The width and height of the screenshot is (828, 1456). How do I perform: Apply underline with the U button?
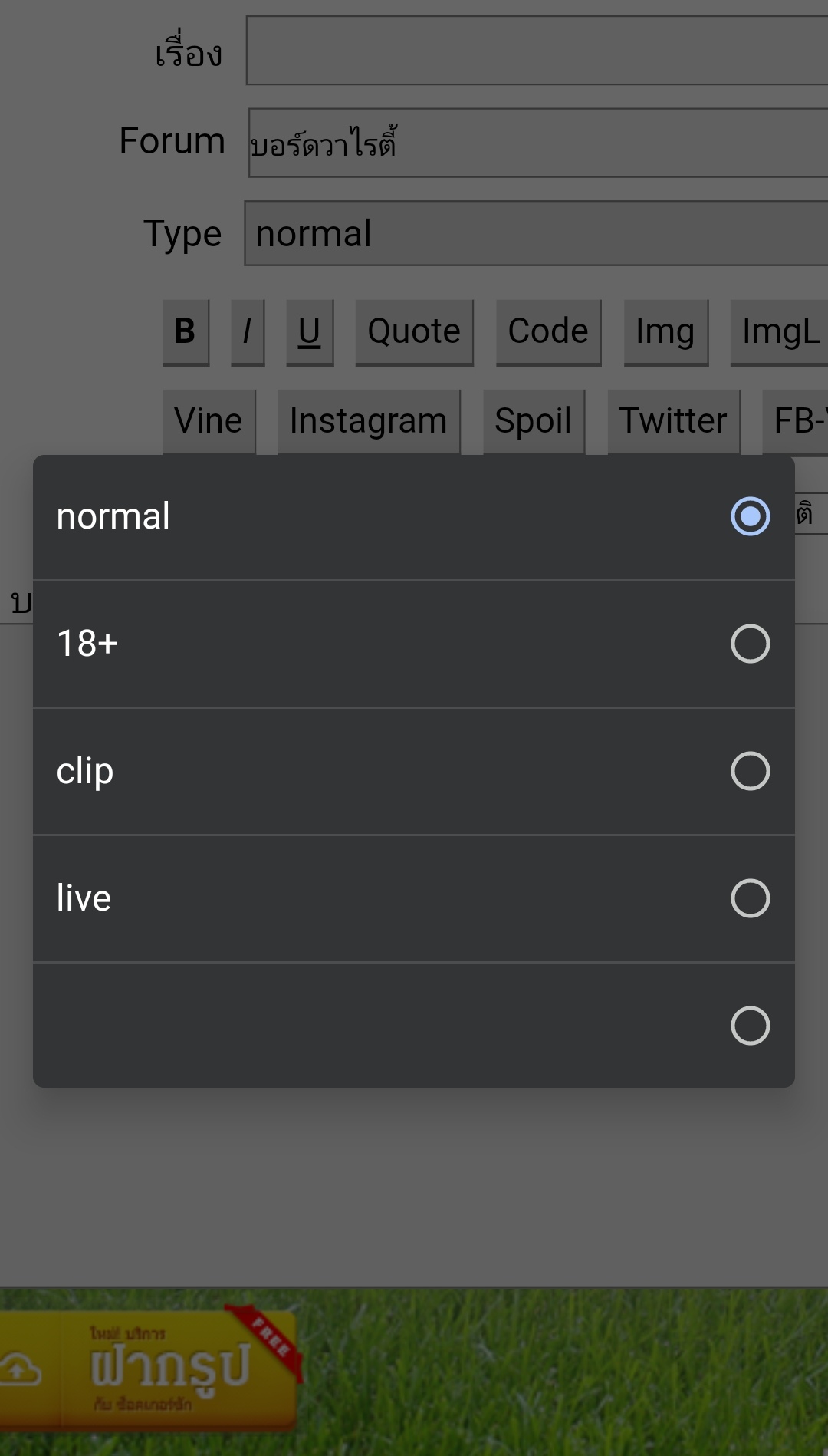[x=310, y=332]
